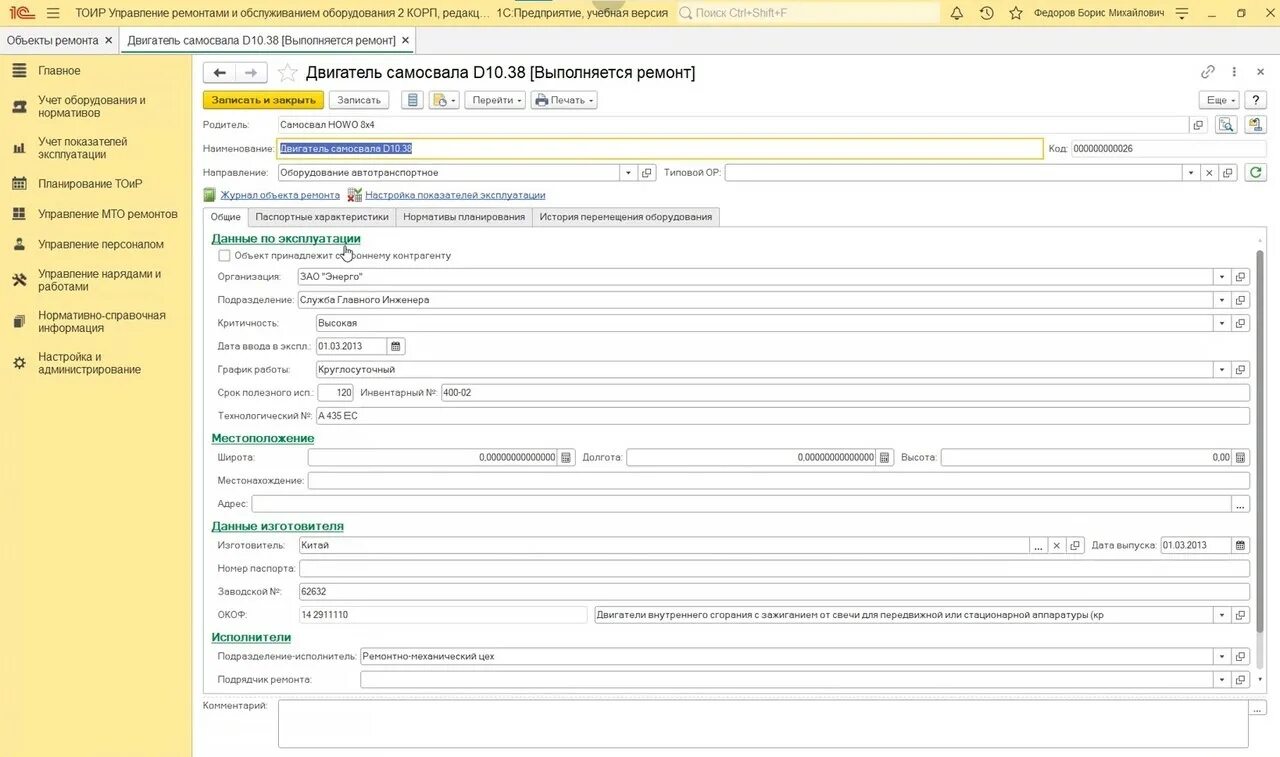Open the 1C main menu hamburger icon

point(53,13)
